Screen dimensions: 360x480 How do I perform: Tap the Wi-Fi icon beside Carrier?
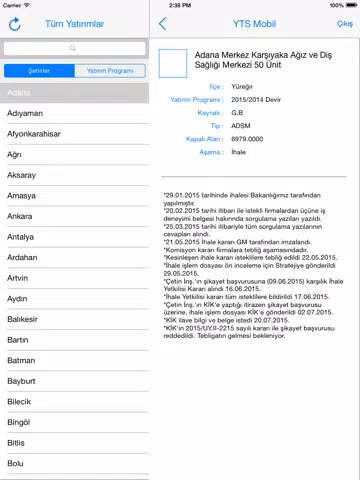[26, 5]
